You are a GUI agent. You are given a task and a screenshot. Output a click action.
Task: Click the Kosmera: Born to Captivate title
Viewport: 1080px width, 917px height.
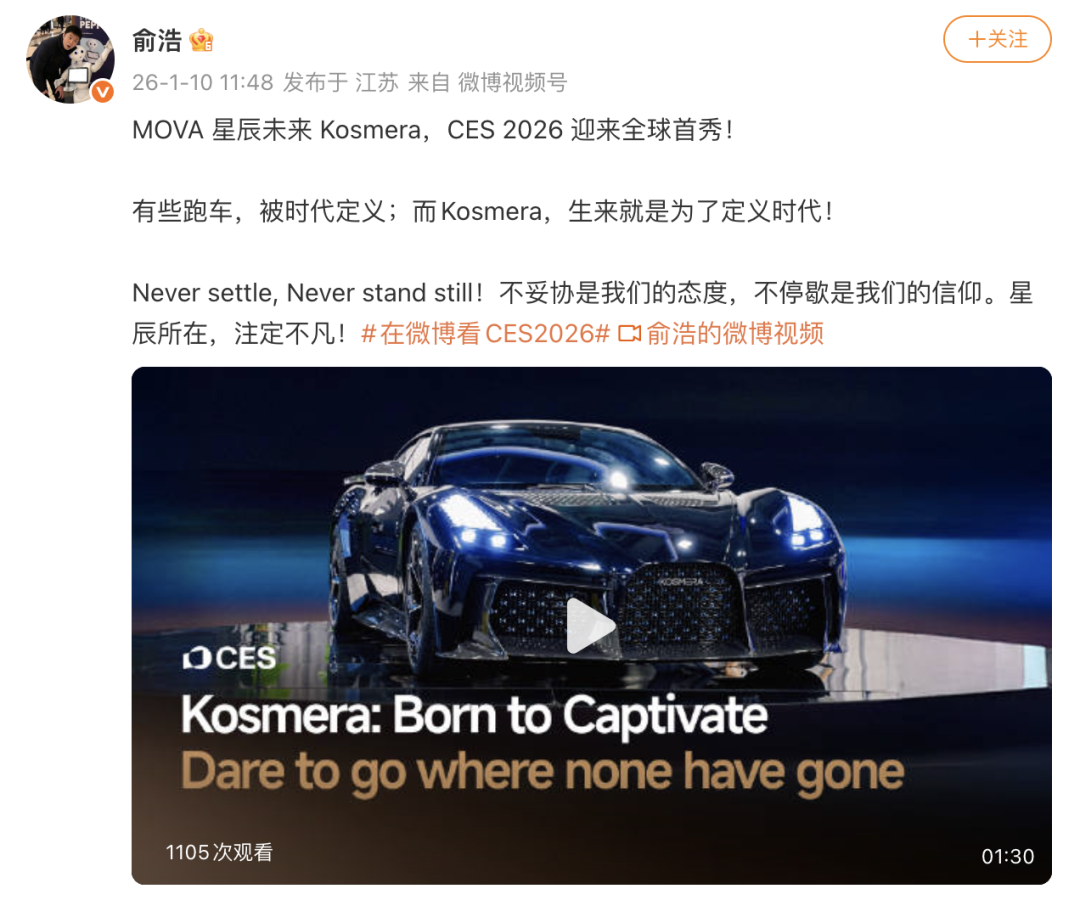pos(474,715)
